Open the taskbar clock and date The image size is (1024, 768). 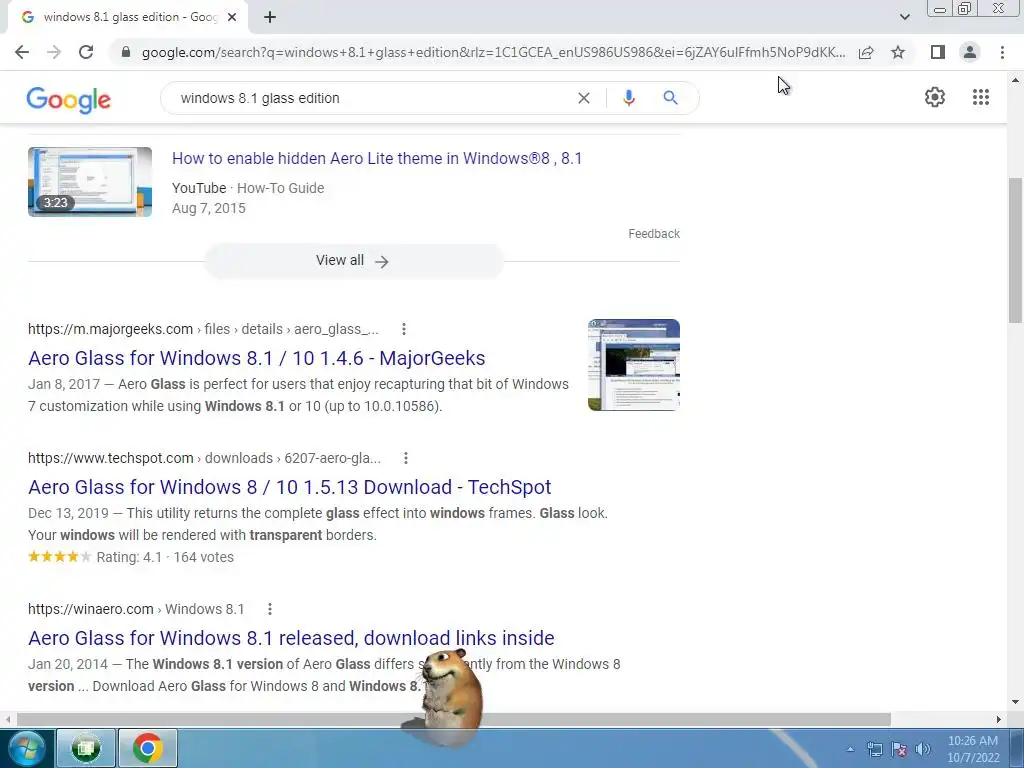coord(973,749)
